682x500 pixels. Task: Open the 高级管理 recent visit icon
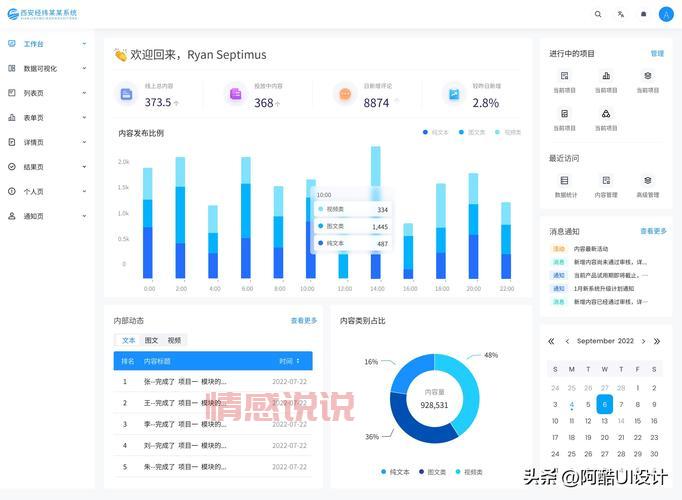pos(648,180)
